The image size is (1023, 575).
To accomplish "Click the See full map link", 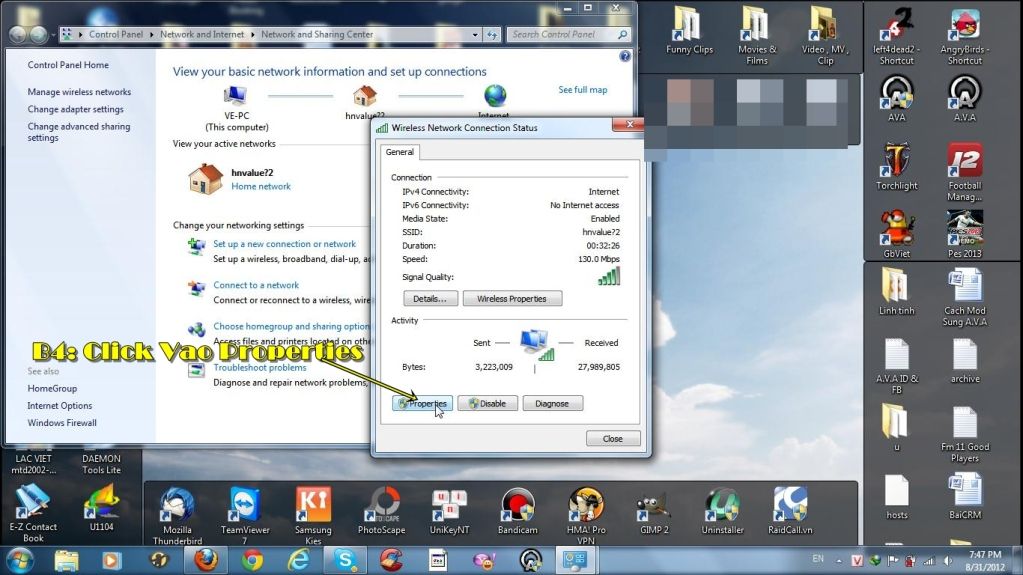I will [x=582, y=90].
